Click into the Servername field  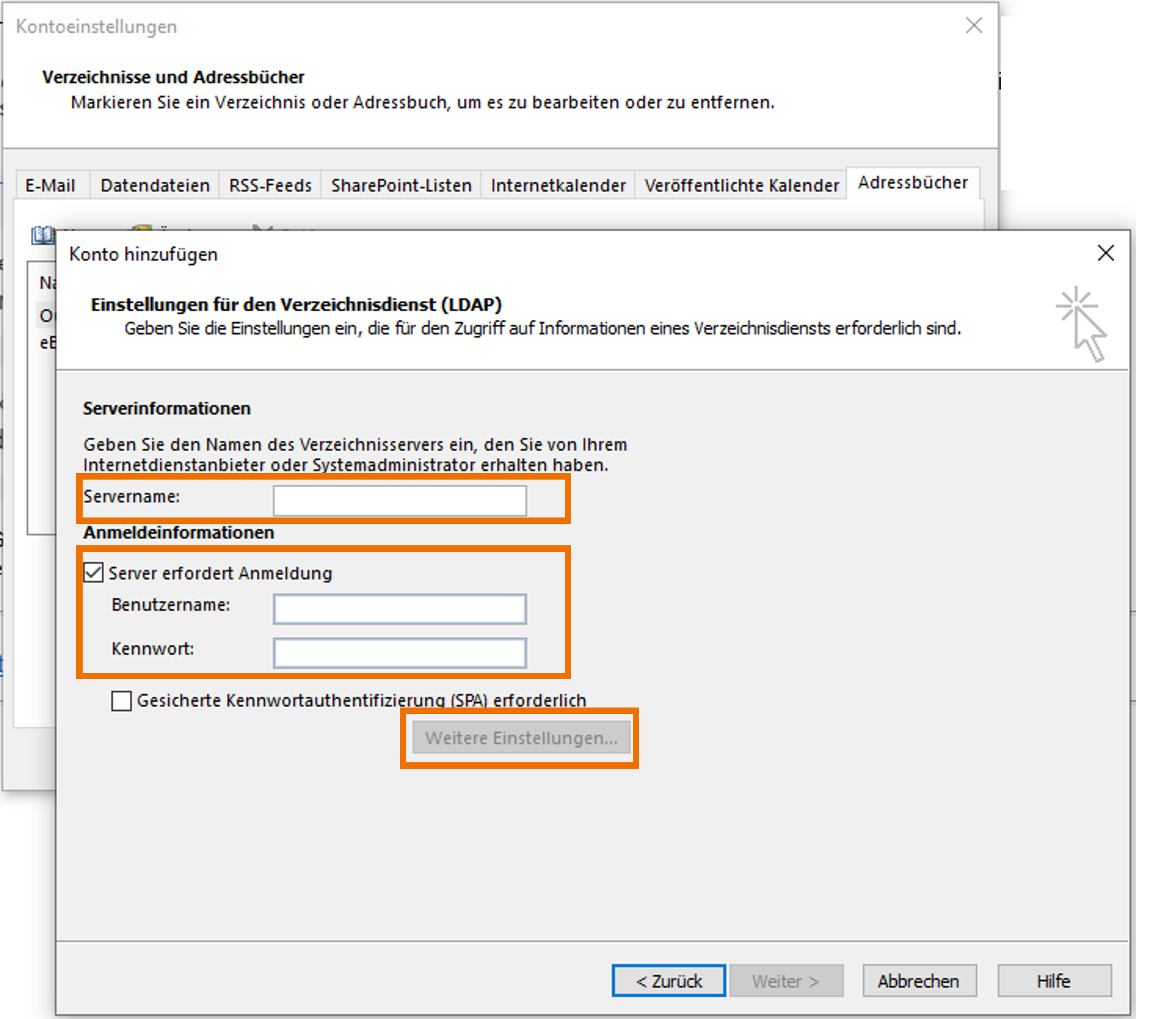(399, 501)
